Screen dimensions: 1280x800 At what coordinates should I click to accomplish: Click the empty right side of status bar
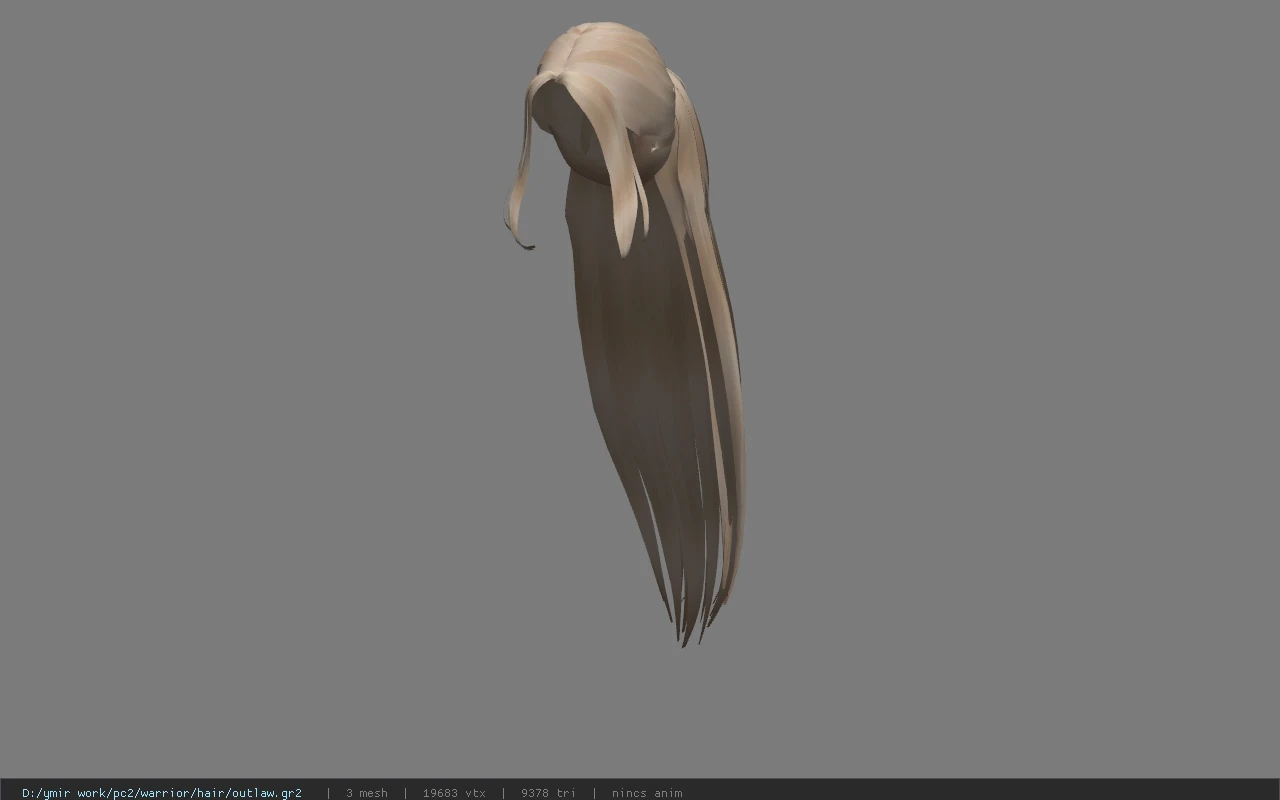980,792
